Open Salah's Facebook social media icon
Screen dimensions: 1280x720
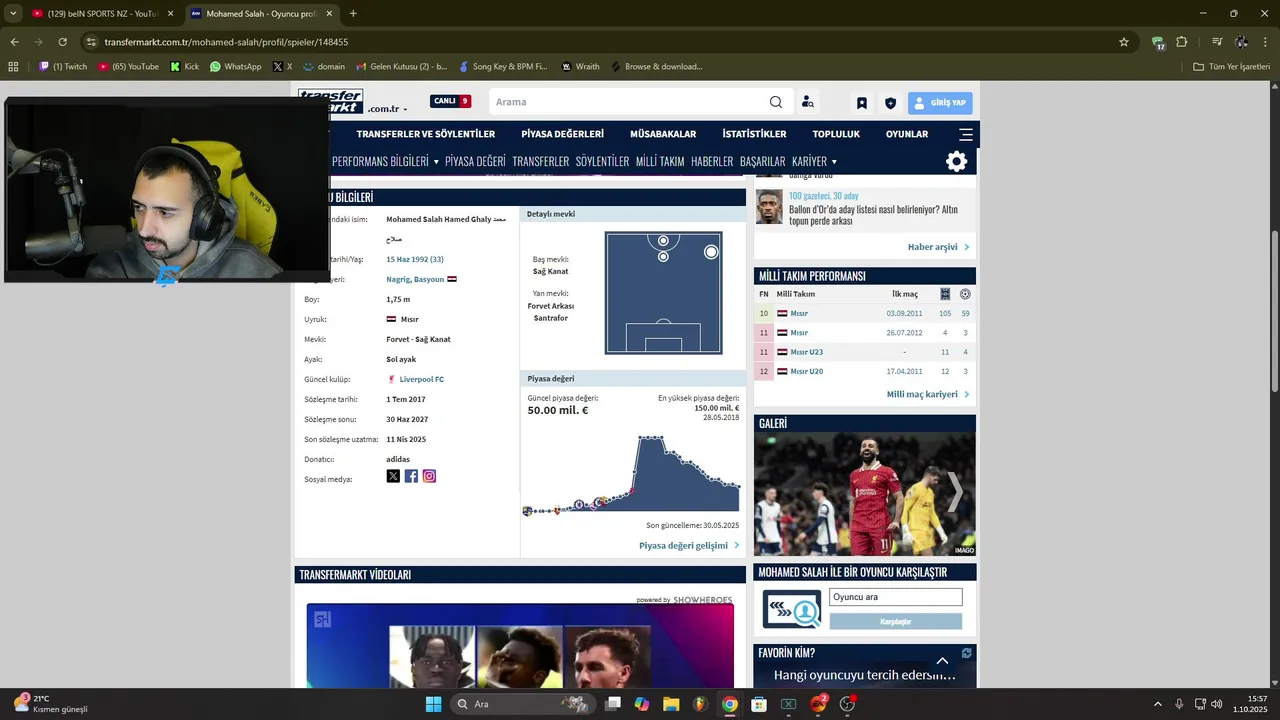pos(411,476)
